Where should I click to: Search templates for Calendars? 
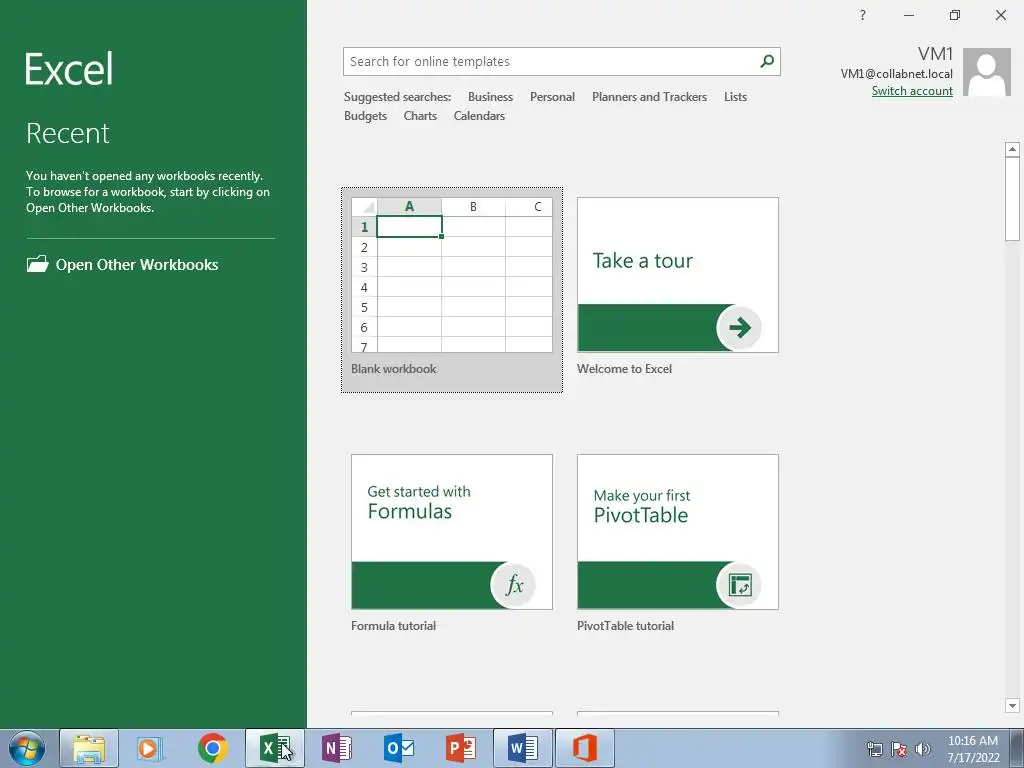point(479,116)
